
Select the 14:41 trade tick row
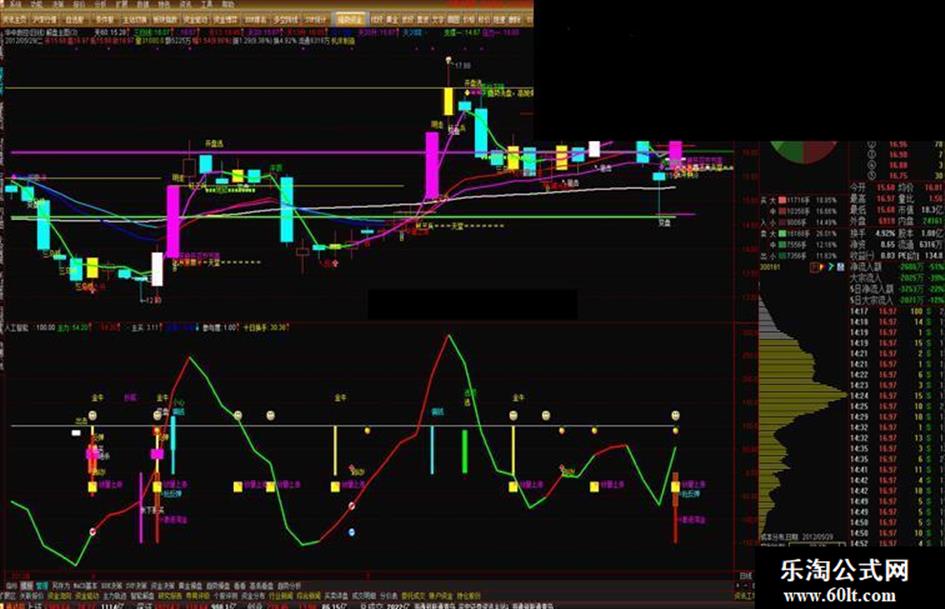pos(897,469)
